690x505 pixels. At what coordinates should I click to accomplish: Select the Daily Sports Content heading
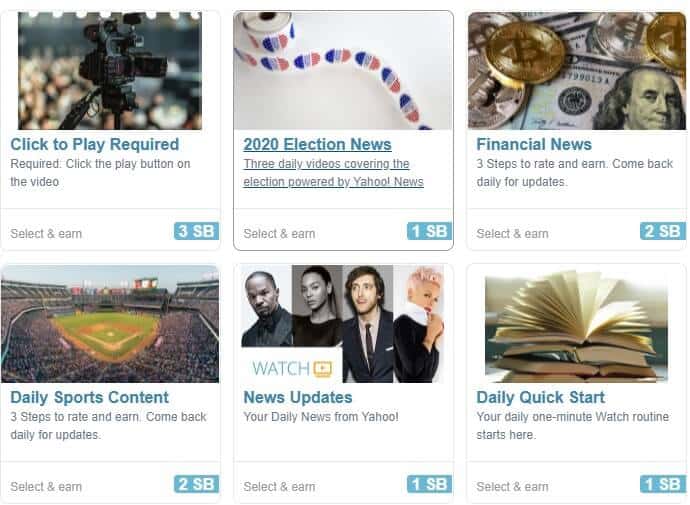pyautogui.click(x=89, y=397)
